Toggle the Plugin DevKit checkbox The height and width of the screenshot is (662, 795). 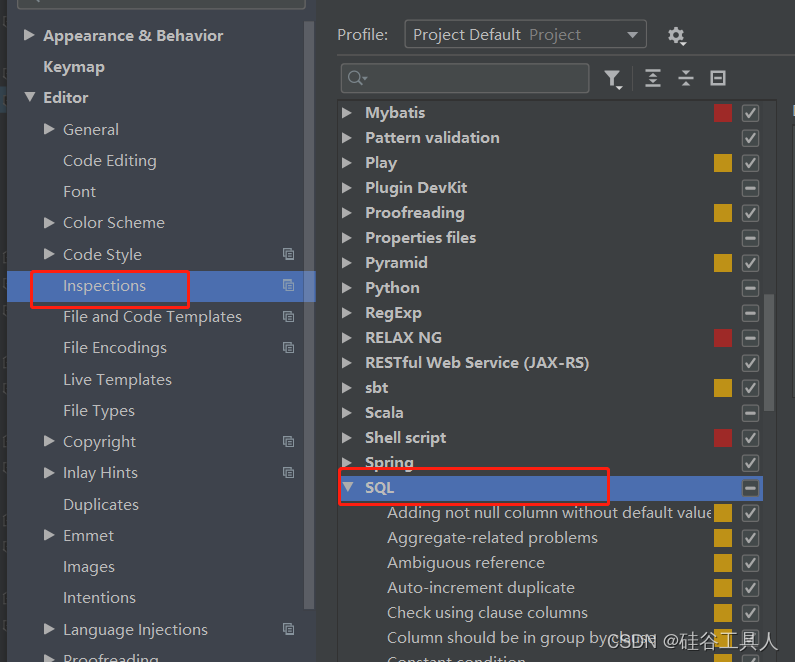750,188
